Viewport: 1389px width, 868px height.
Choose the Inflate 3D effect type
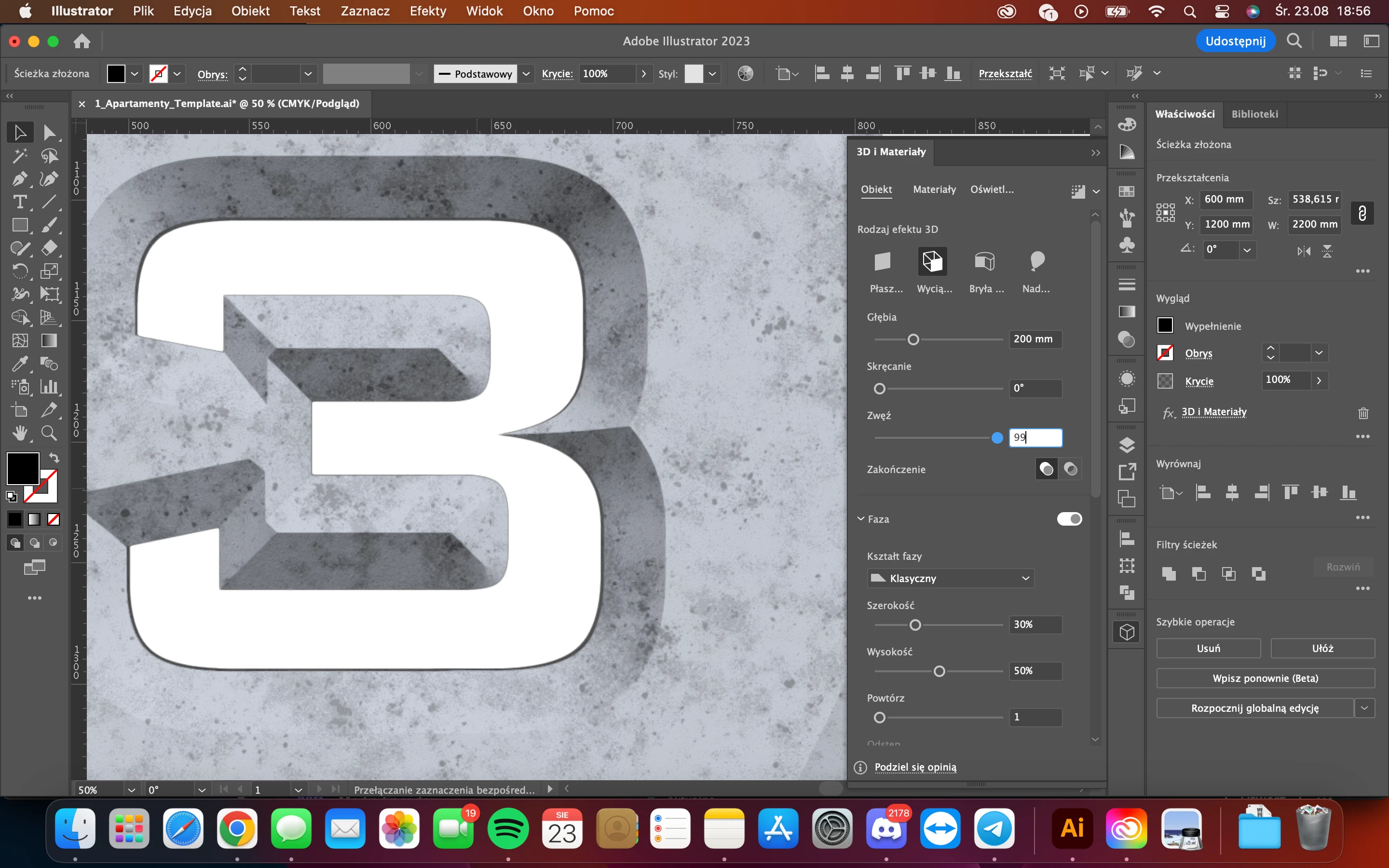click(x=1036, y=262)
